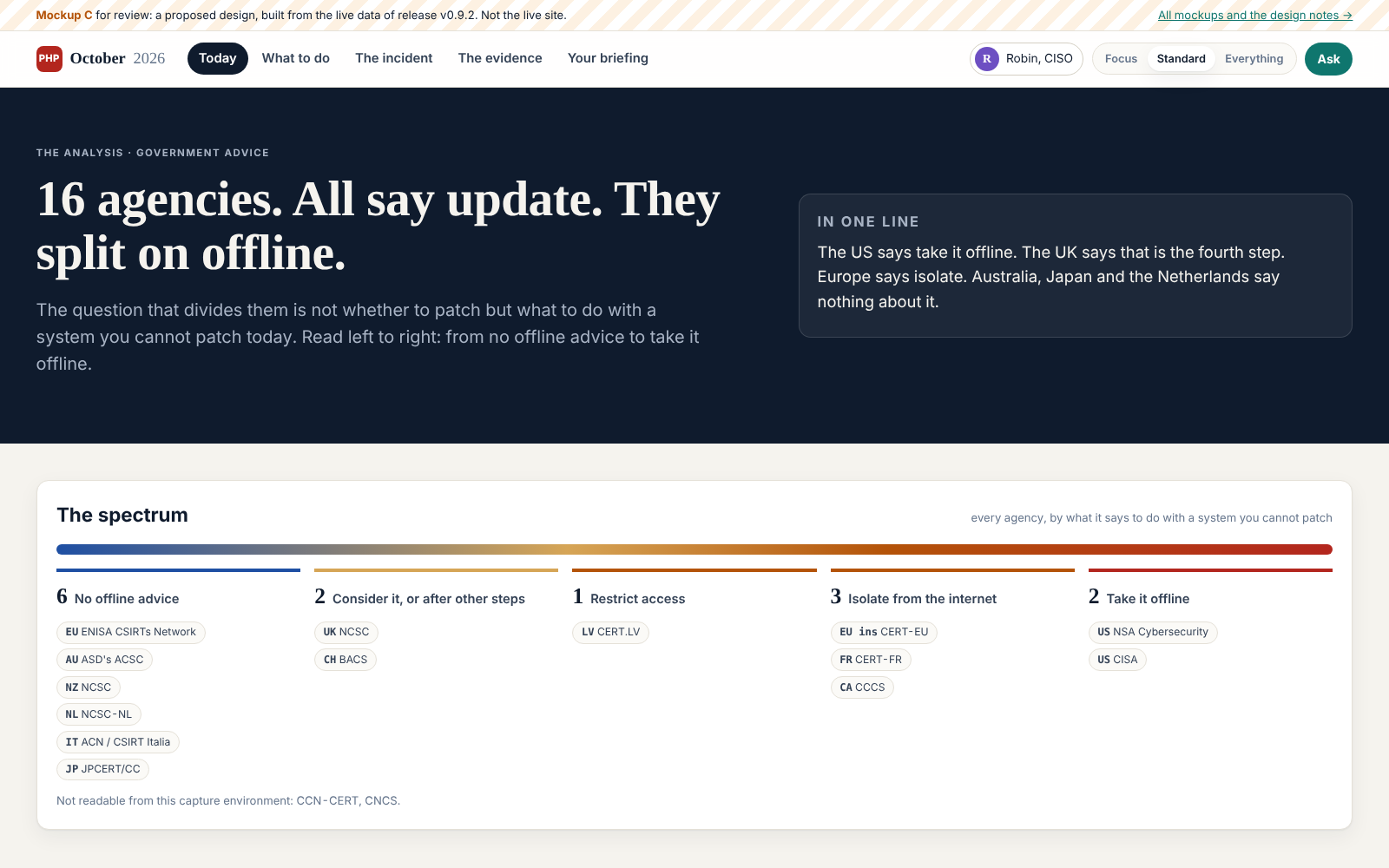Click LV CERT.LV agency chip

click(x=610, y=632)
